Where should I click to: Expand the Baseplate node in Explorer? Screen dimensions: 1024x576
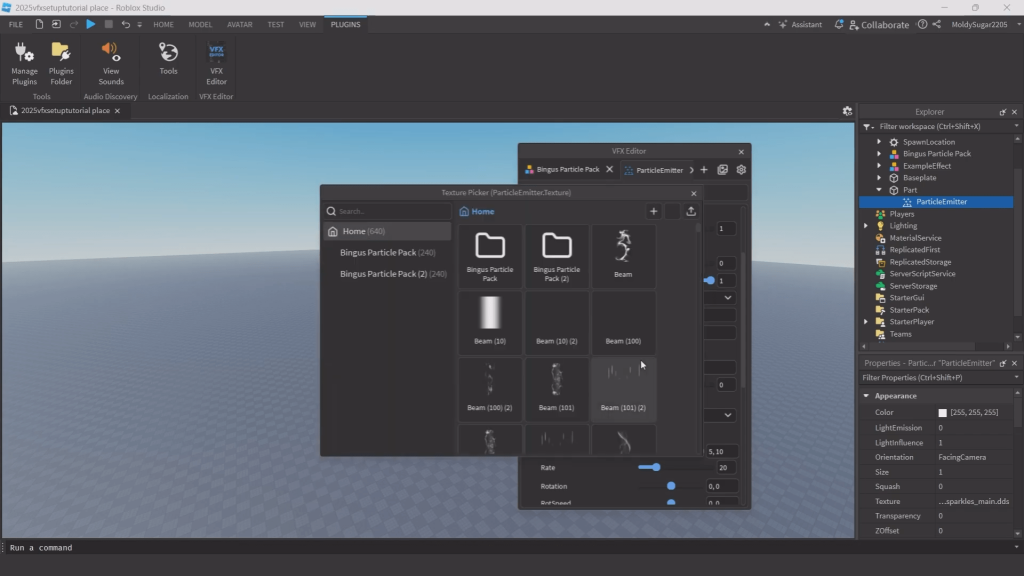click(879, 178)
